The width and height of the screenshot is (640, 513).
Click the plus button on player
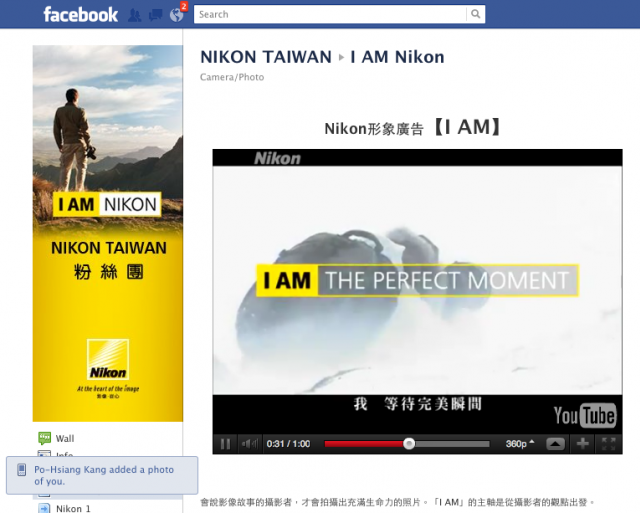click(582, 444)
